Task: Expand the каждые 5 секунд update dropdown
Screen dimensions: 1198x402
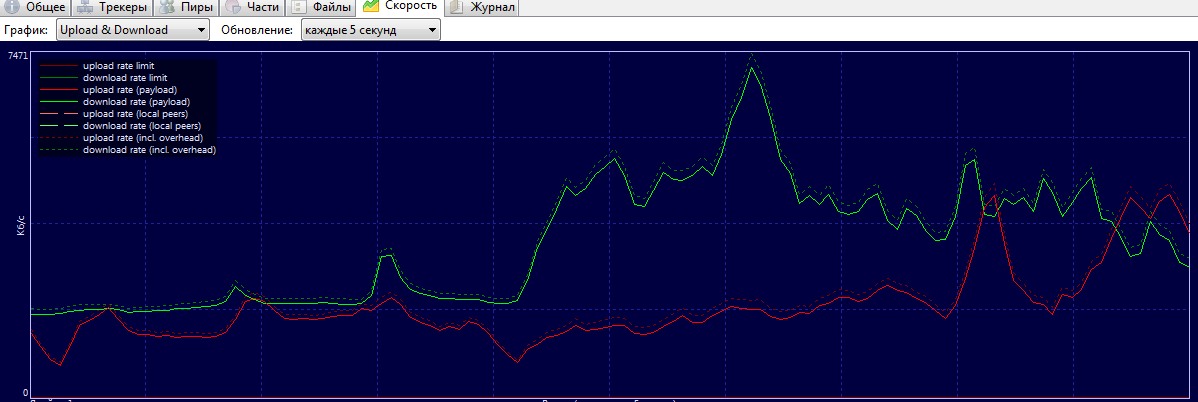Action: coord(371,31)
